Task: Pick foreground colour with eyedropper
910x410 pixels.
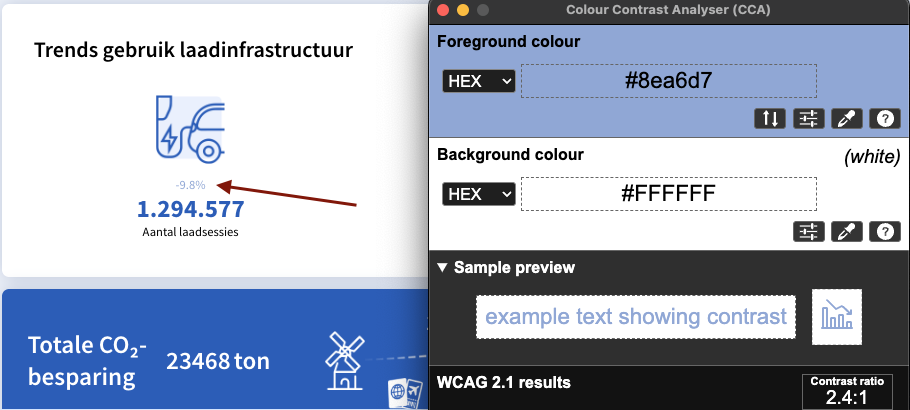Action: coord(846,119)
